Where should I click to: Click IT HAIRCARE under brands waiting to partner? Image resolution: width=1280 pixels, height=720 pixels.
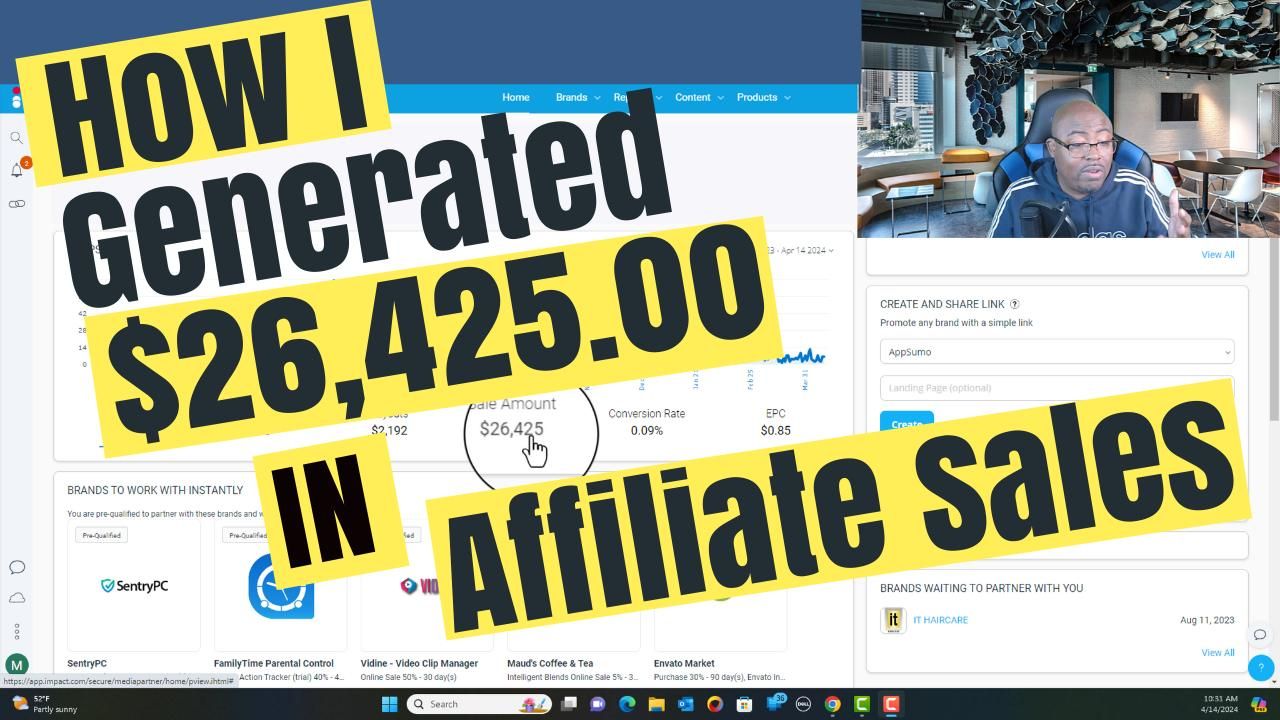coord(940,620)
